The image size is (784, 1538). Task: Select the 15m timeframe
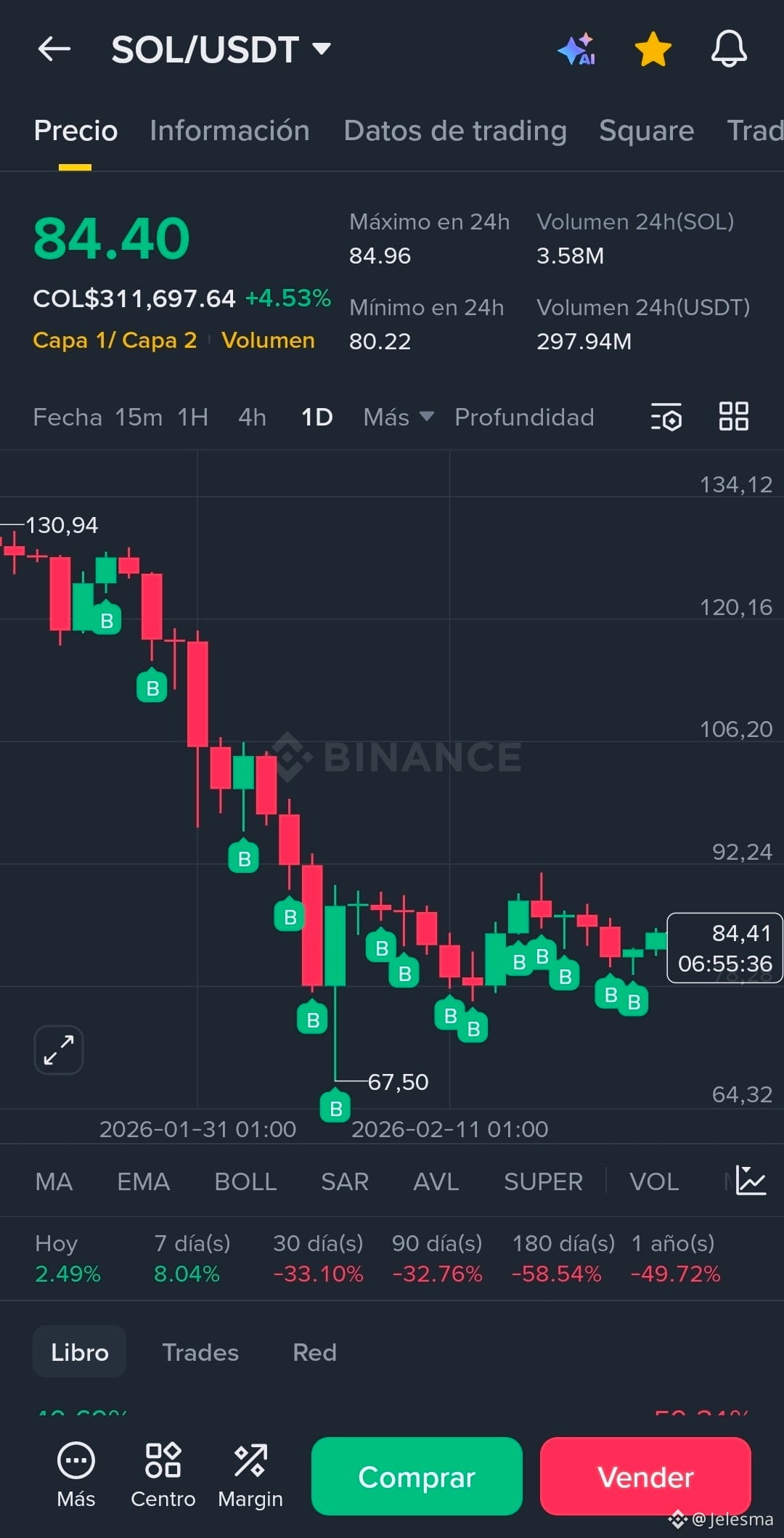click(x=139, y=418)
